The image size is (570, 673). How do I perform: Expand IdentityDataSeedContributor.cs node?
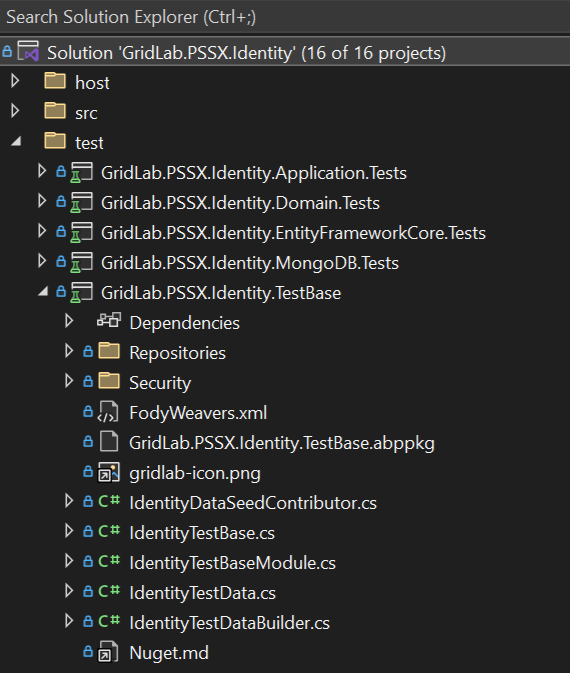[69, 501]
